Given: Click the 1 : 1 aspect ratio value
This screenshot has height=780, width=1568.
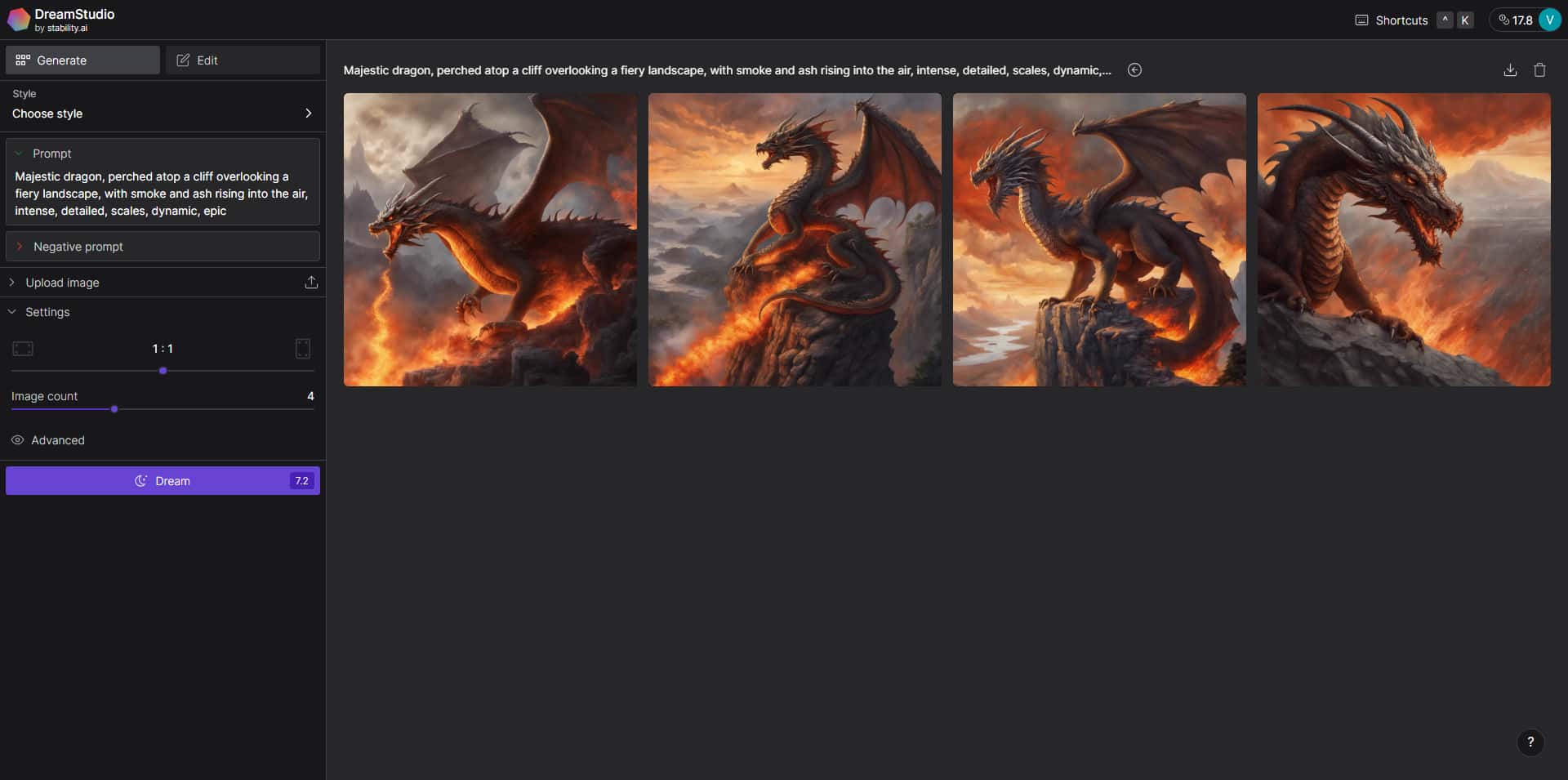Looking at the screenshot, I should (163, 349).
